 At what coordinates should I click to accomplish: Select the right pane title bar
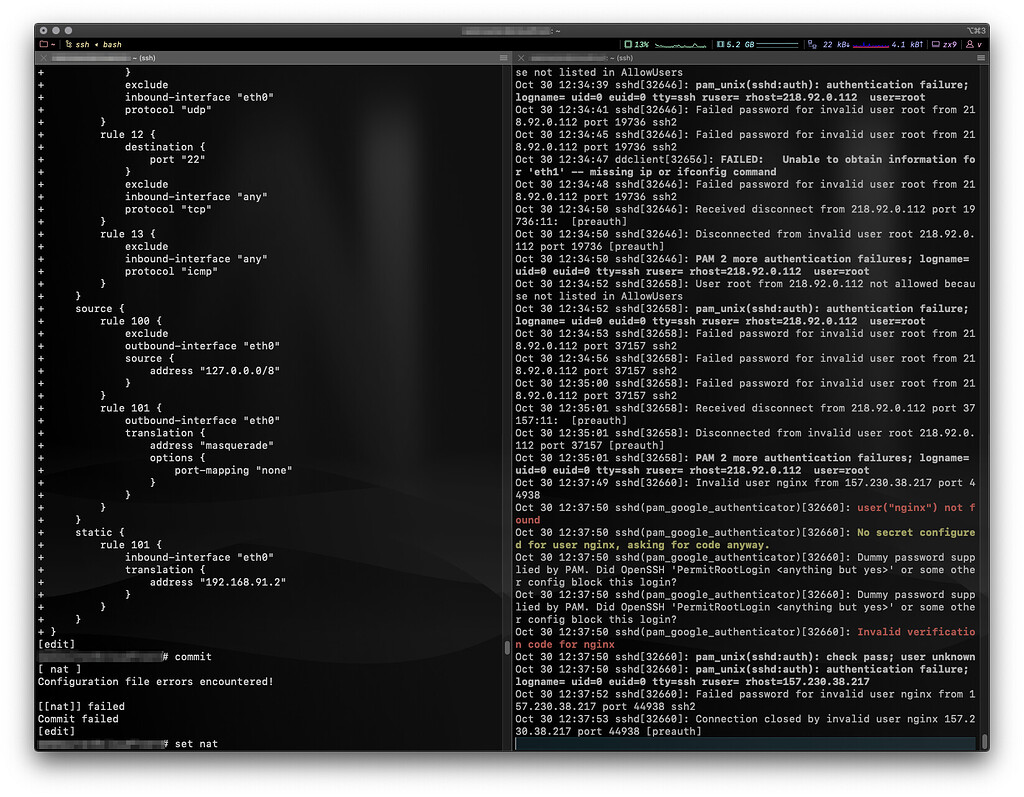point(750,59)
